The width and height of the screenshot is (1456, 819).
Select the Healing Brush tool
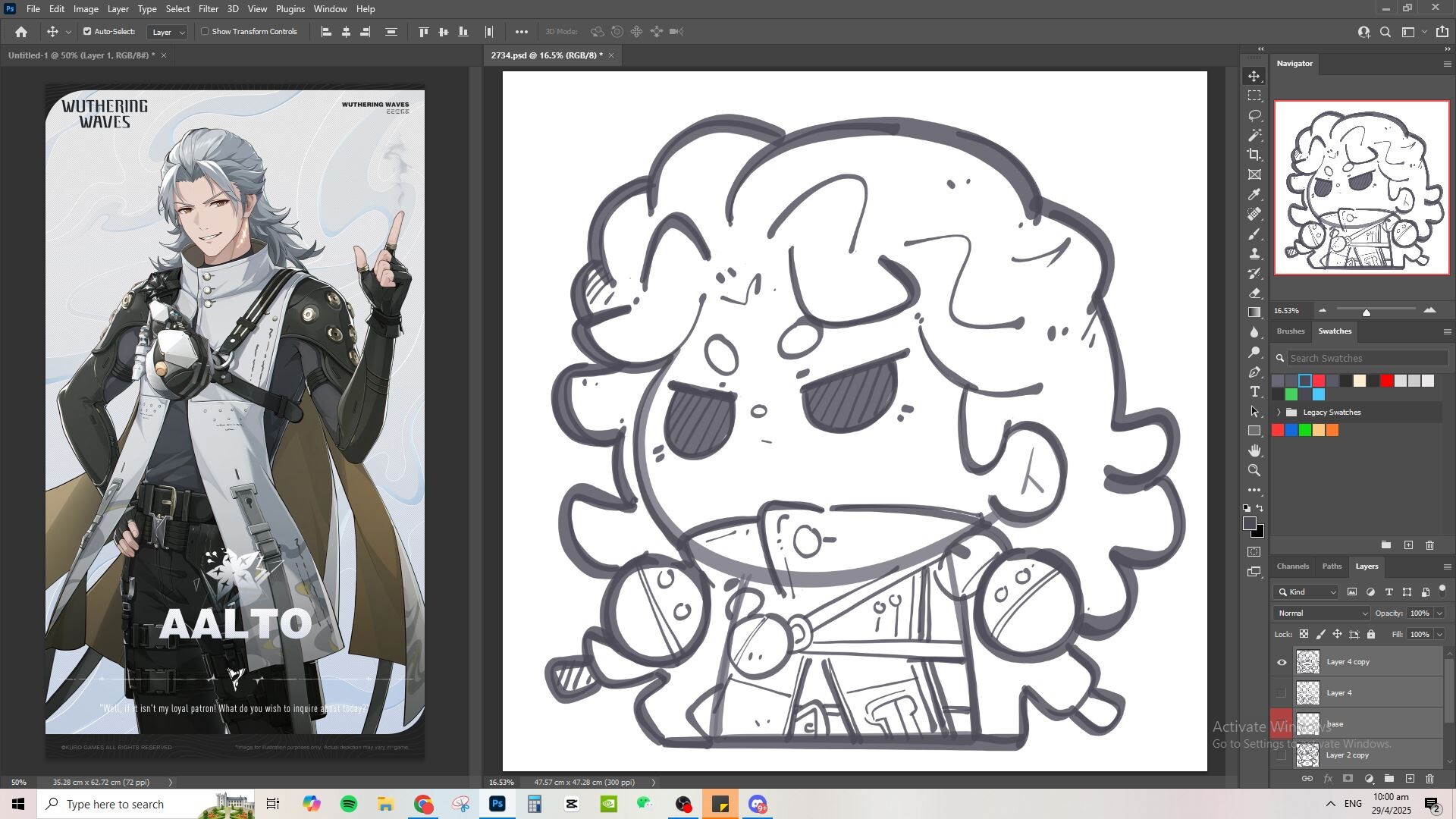click(1255, 215)
